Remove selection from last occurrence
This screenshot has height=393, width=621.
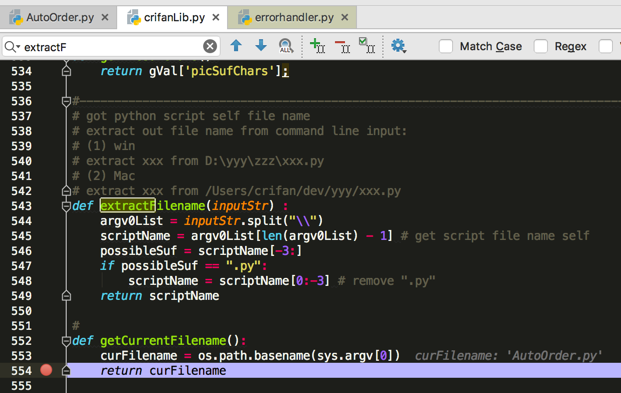[x=343, y=46]
